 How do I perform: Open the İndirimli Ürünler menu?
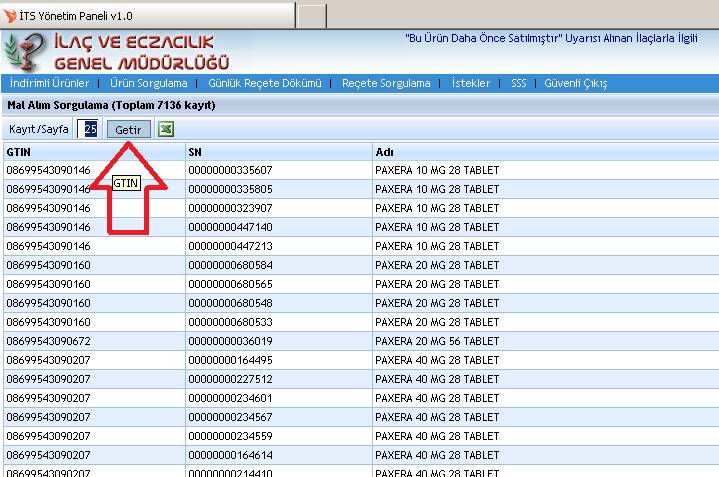pyautogui.click(x=50, y=83)
